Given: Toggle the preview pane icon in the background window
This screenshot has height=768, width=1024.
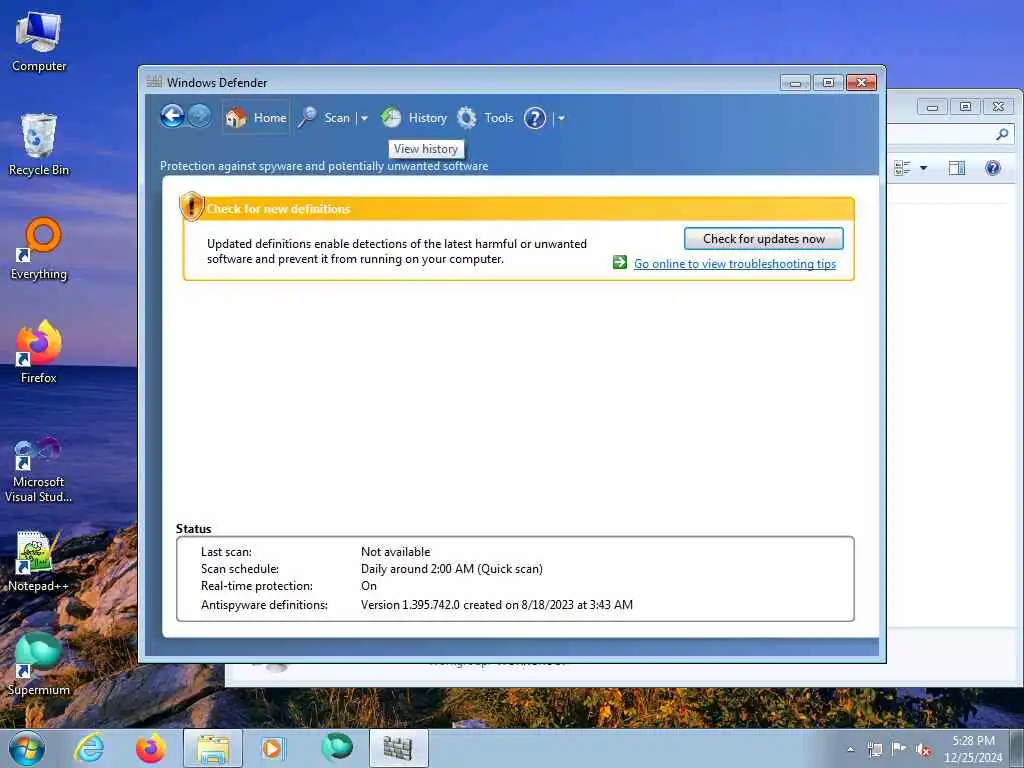Looking at the screenshot, I should [957, 168].
